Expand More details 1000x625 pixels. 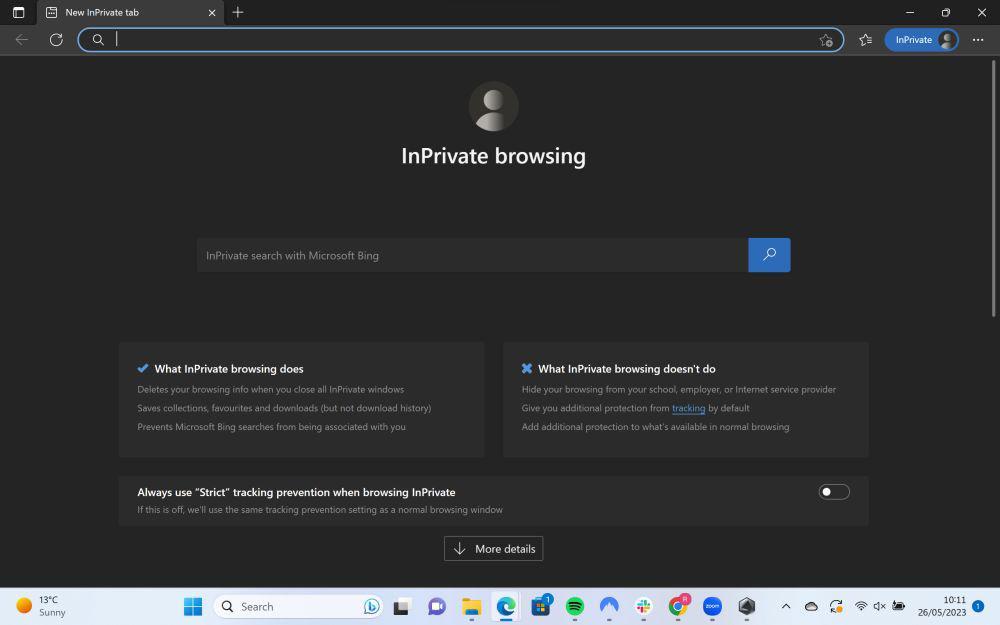pyautogui.click(x=494, y=548)
